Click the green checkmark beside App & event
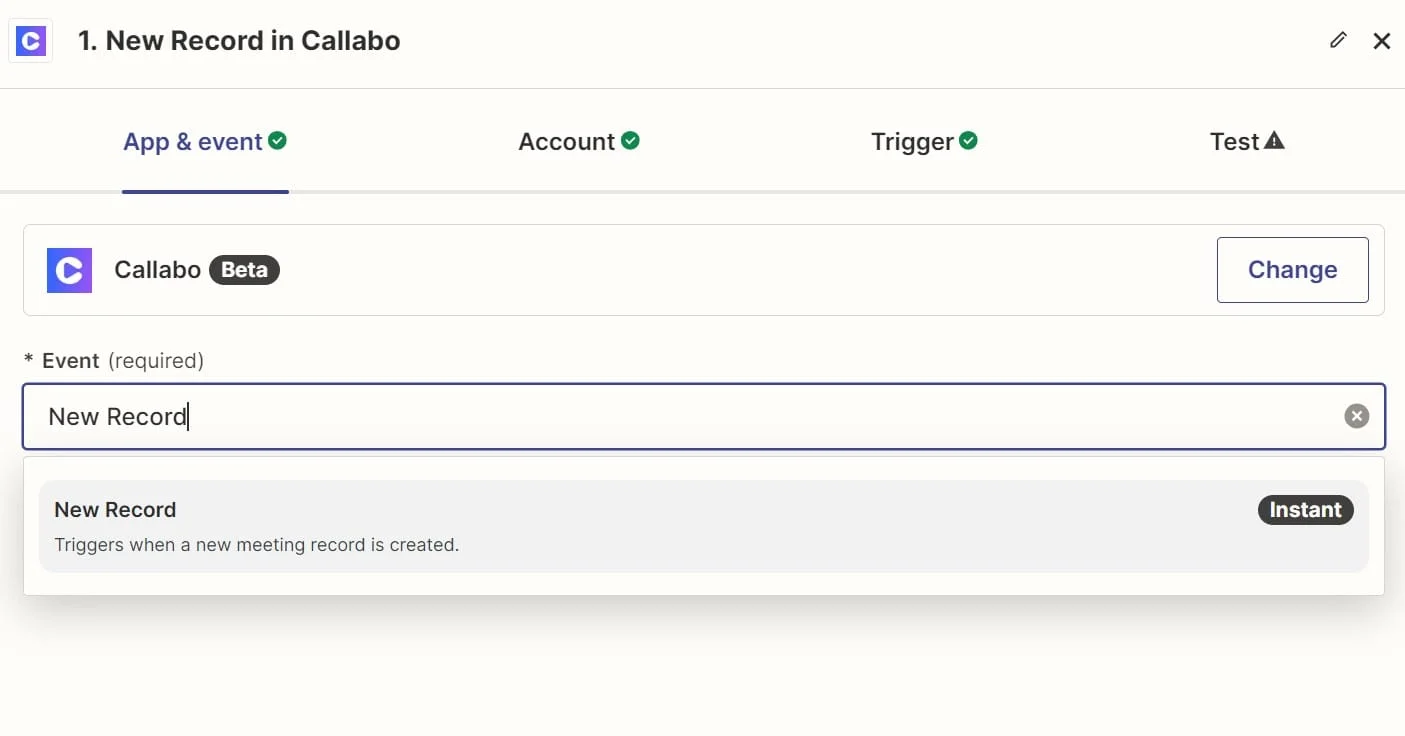Viewport: 1405px width, 736px height. [x=278, y=141]
